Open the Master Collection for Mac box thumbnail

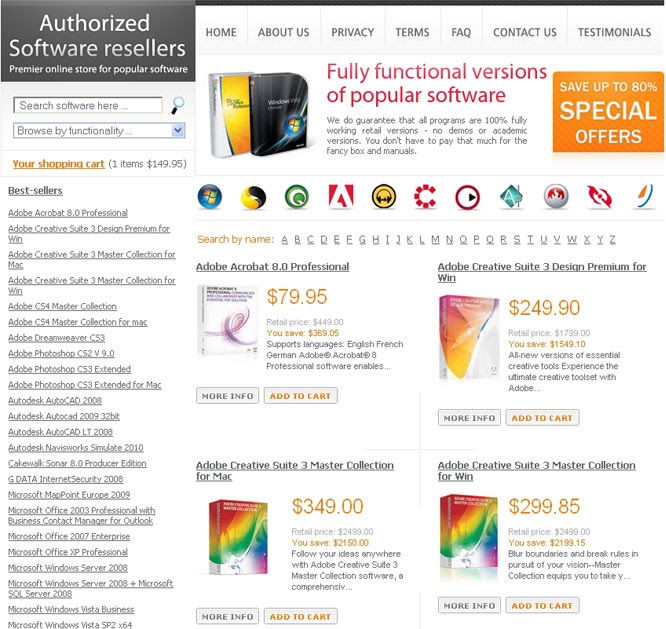coord(238,537)
